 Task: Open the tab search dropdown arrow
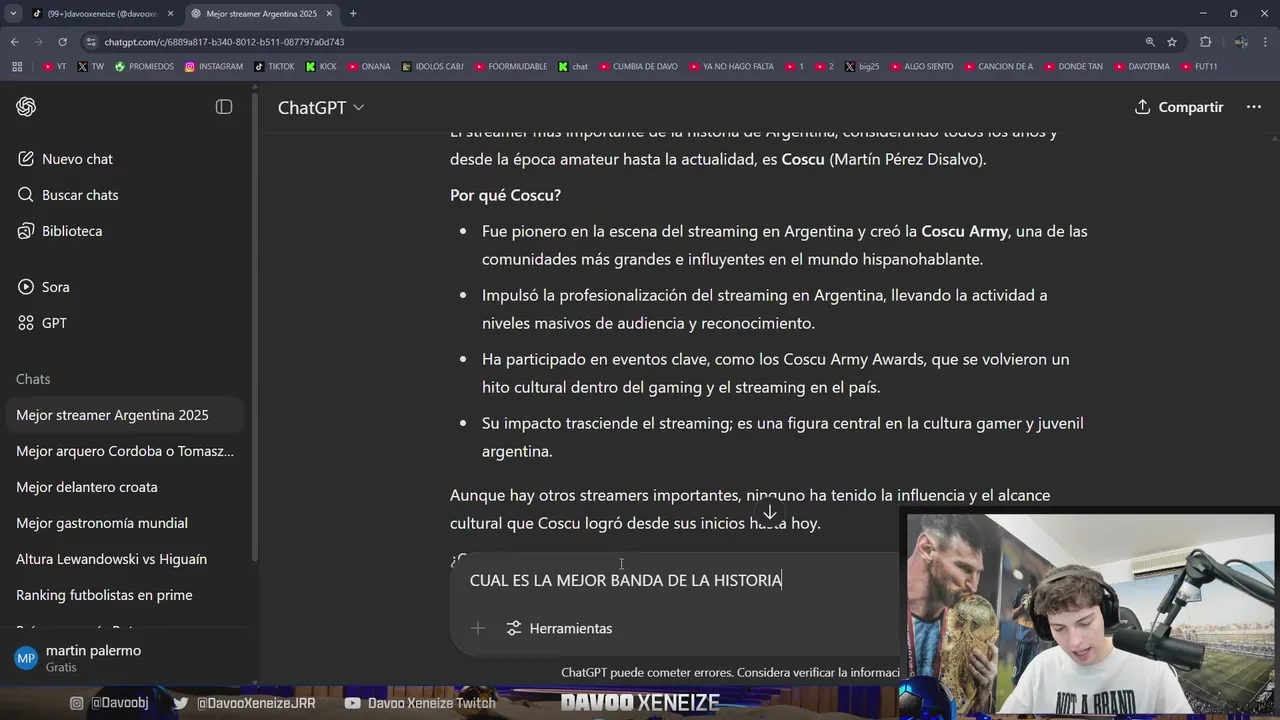(13, 14)
